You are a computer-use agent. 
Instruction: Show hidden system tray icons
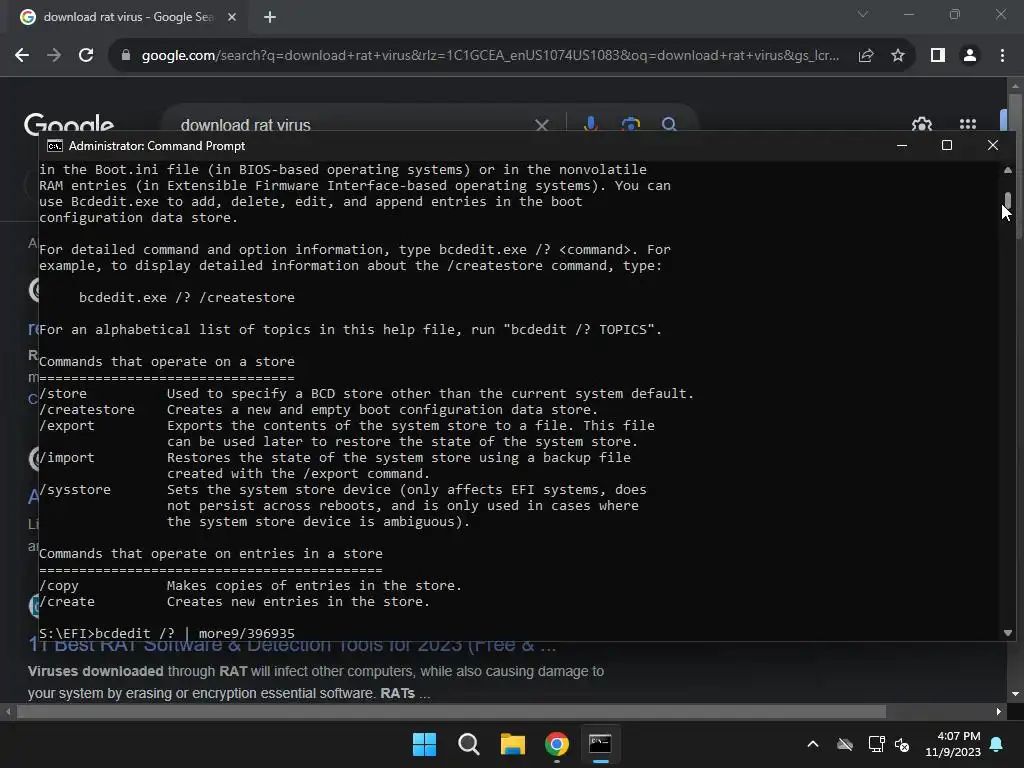click(x=813, y=744)
